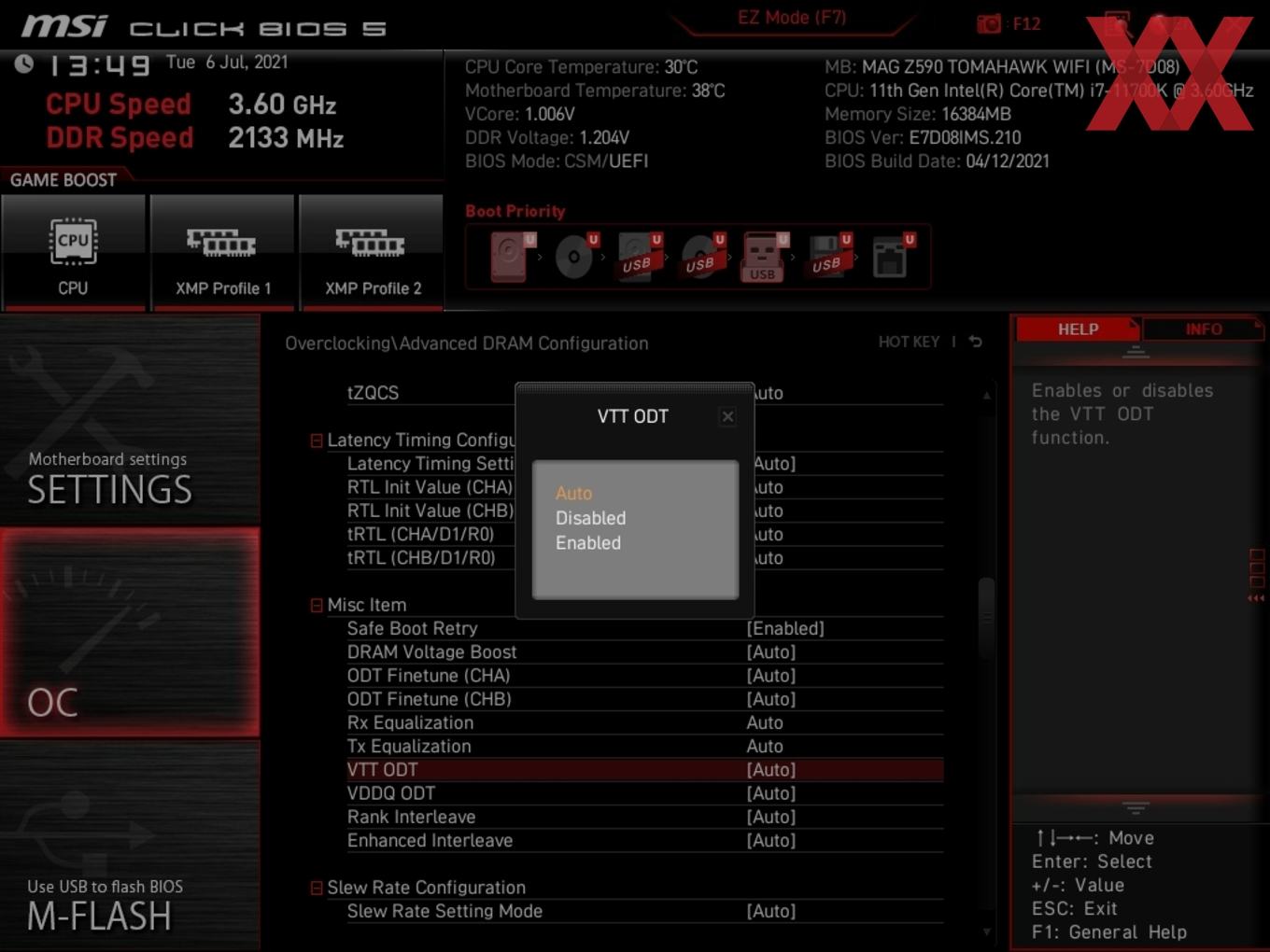Screen dimensions: 1270x952
Task: Collapse the Slew Rate Configuration section
Action: point(317,888)
